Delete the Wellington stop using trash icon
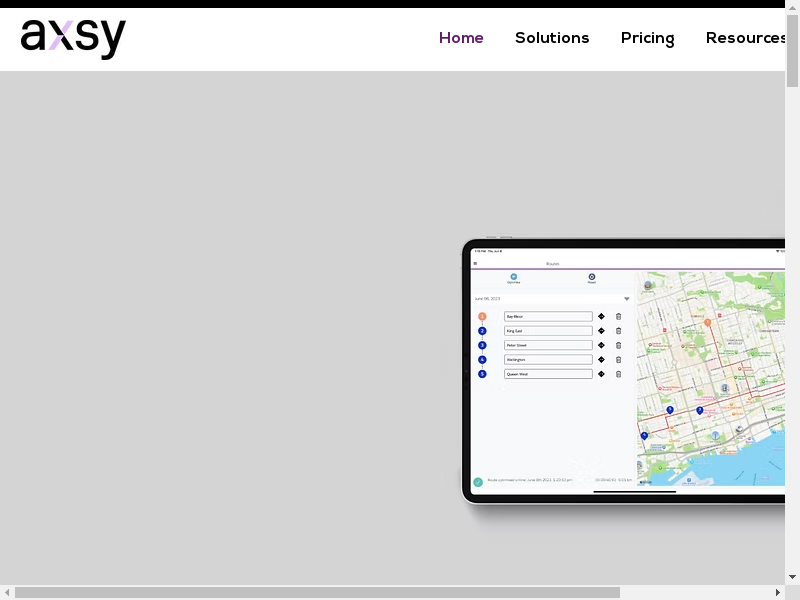This screenshot has height=600, width=800. point(618,360)
